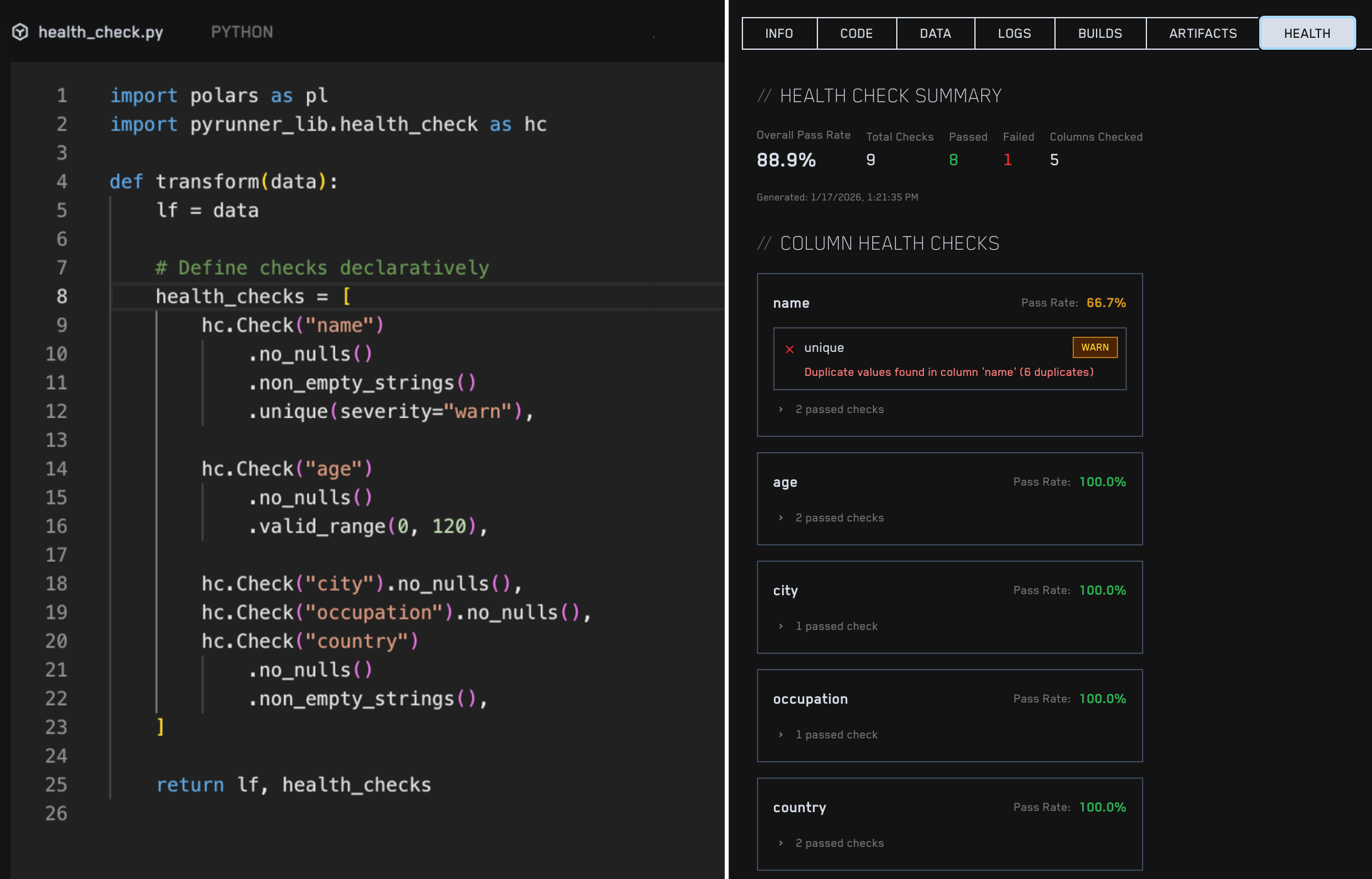Switch to the DATA tab
The width and height of the screenshot is (1372, 879).
(935, 33)
